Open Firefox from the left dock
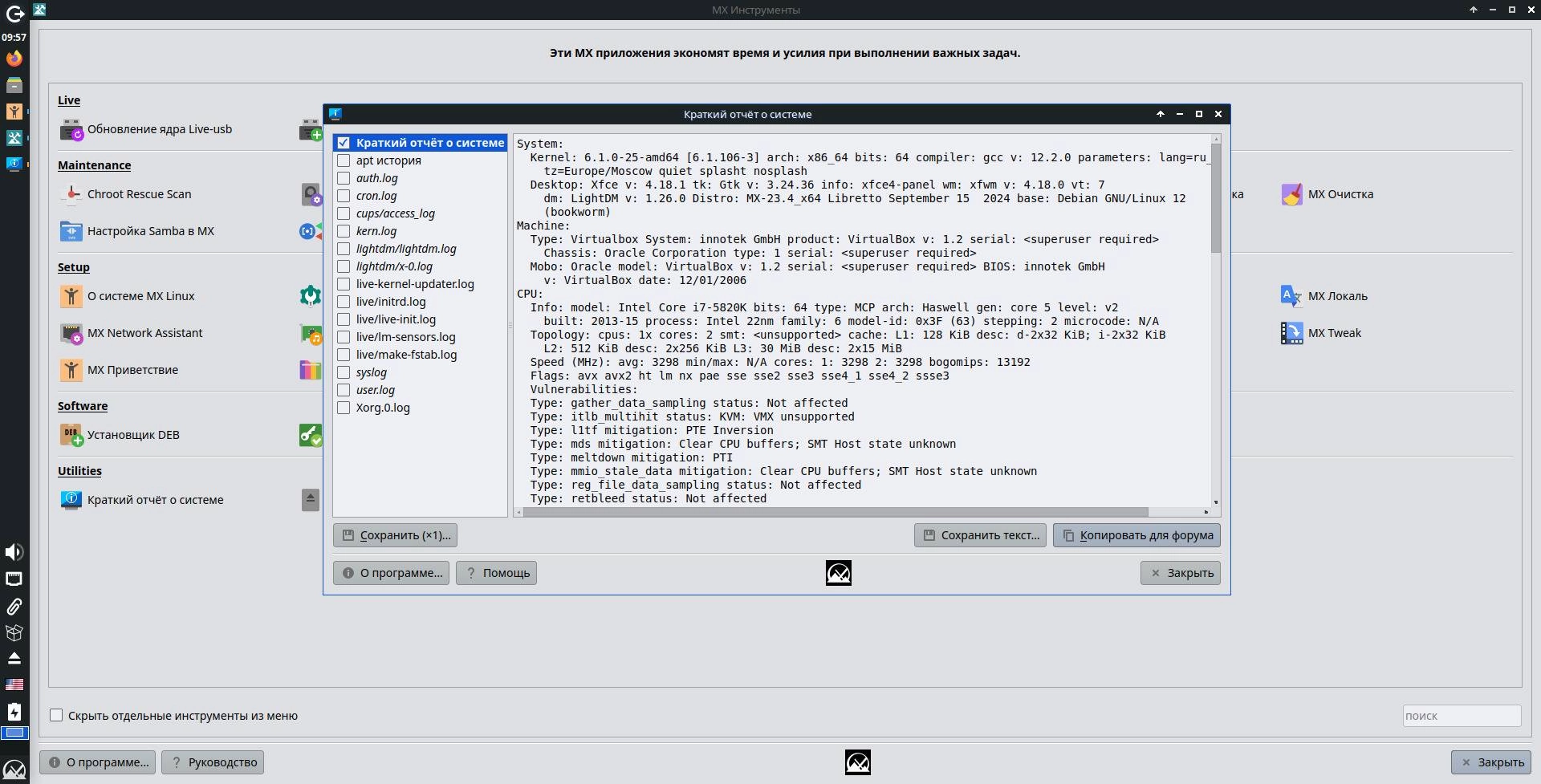 (x=14, y=59)
